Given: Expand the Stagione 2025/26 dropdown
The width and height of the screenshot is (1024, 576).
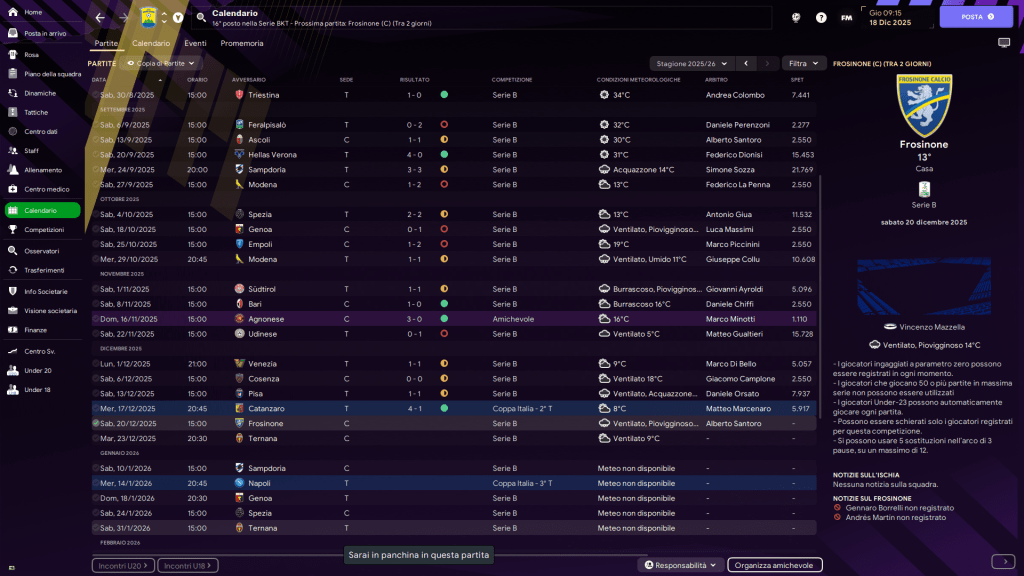Looking at the screenshot, I should coord(692,63).
